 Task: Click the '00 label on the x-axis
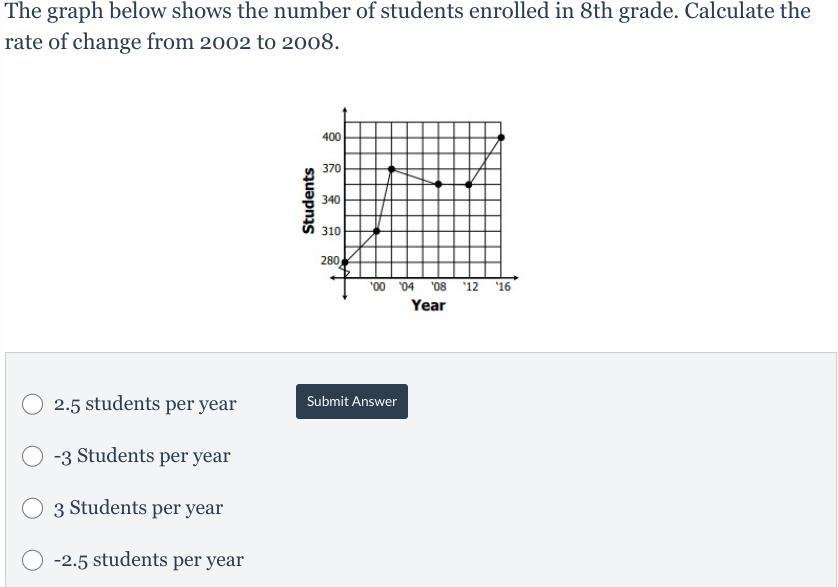[377, 287]
